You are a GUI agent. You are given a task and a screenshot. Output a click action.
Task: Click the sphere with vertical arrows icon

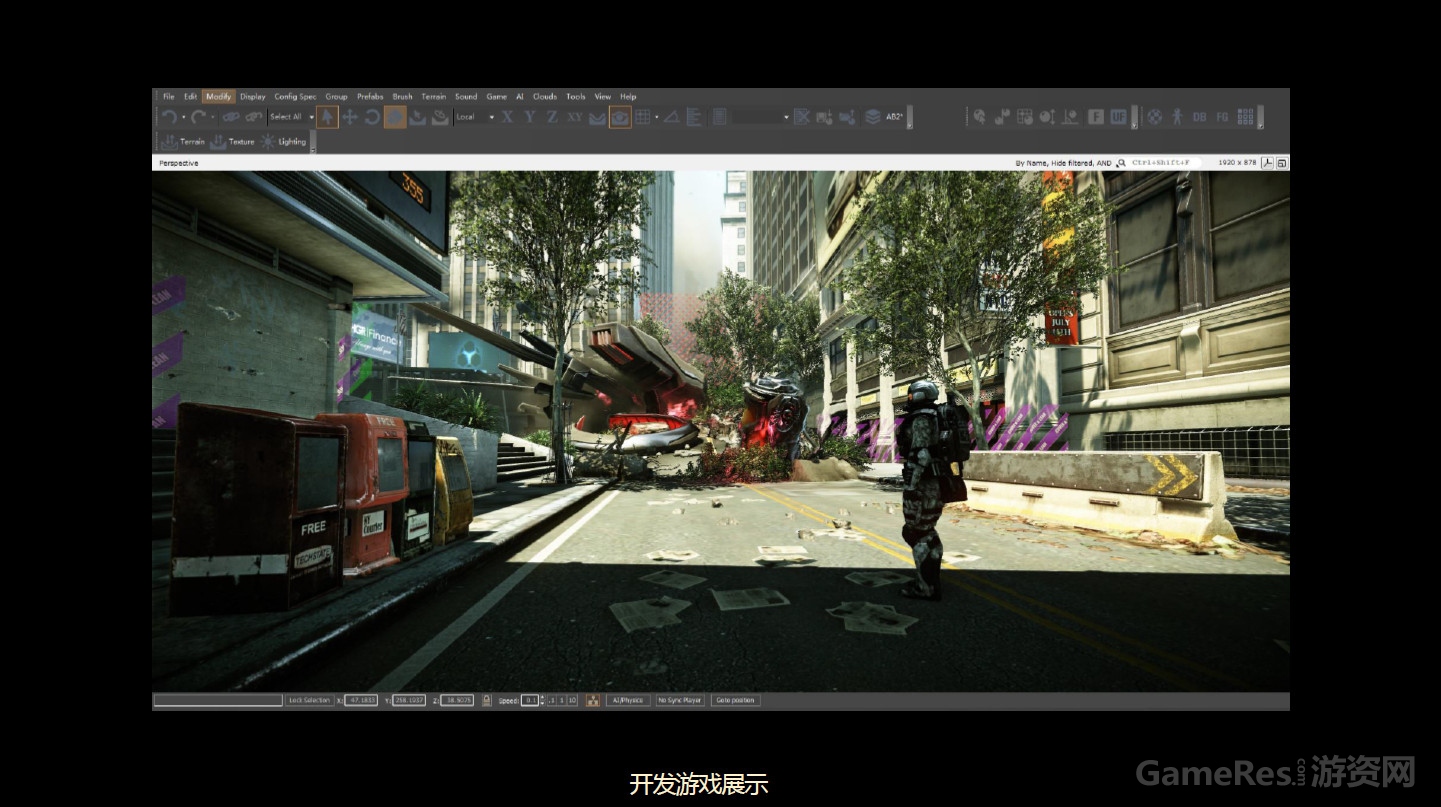coord(1047,117)
